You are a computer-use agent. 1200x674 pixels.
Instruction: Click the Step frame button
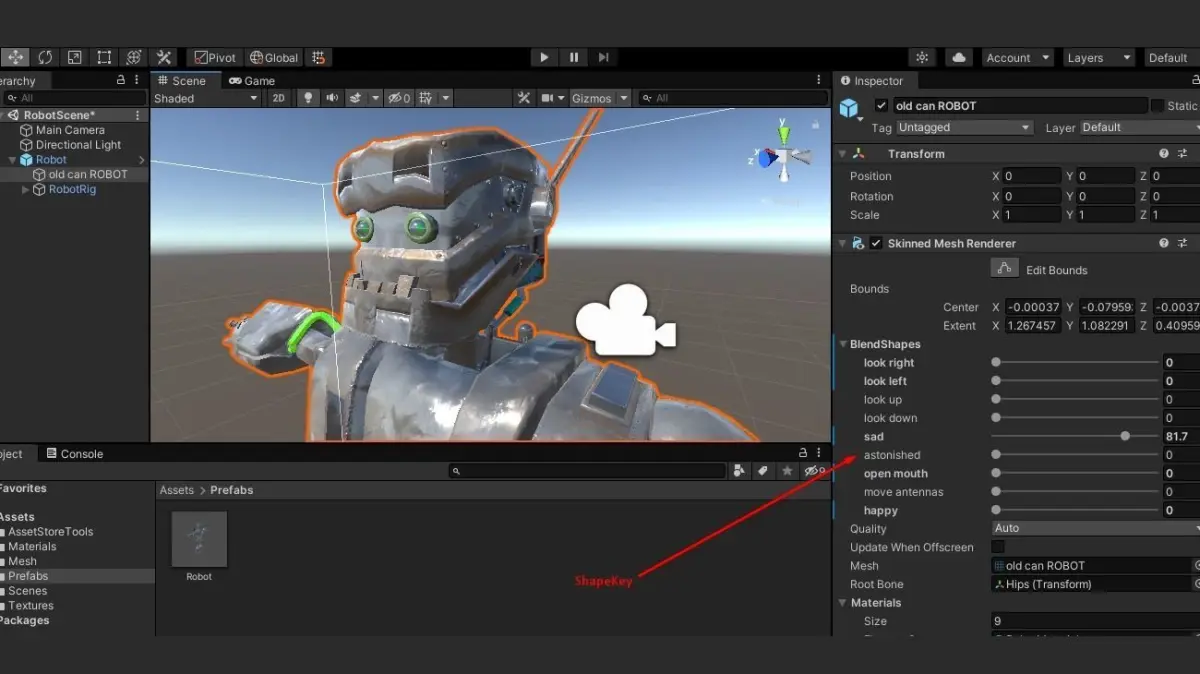[x=603, y=58]
